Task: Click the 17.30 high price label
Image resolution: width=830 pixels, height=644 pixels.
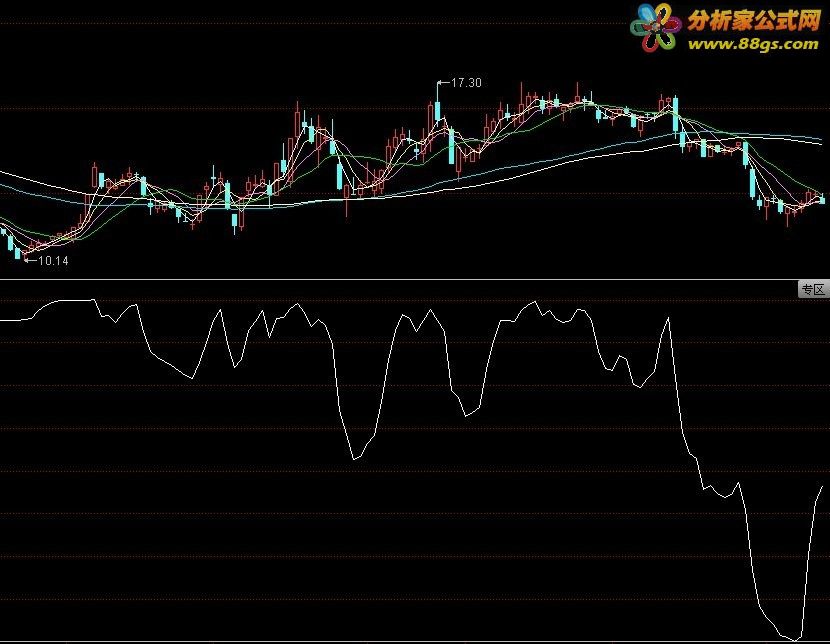Action: click(466, 83)
